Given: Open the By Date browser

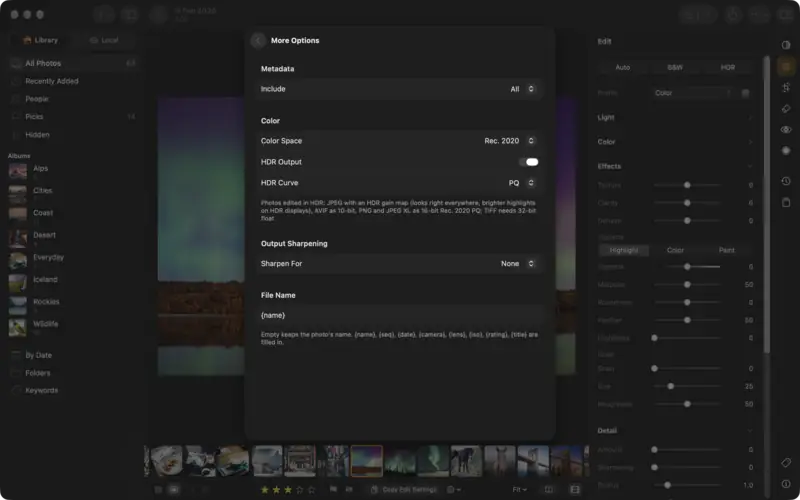Looking at the screenshot, I should tap(73, 355).
